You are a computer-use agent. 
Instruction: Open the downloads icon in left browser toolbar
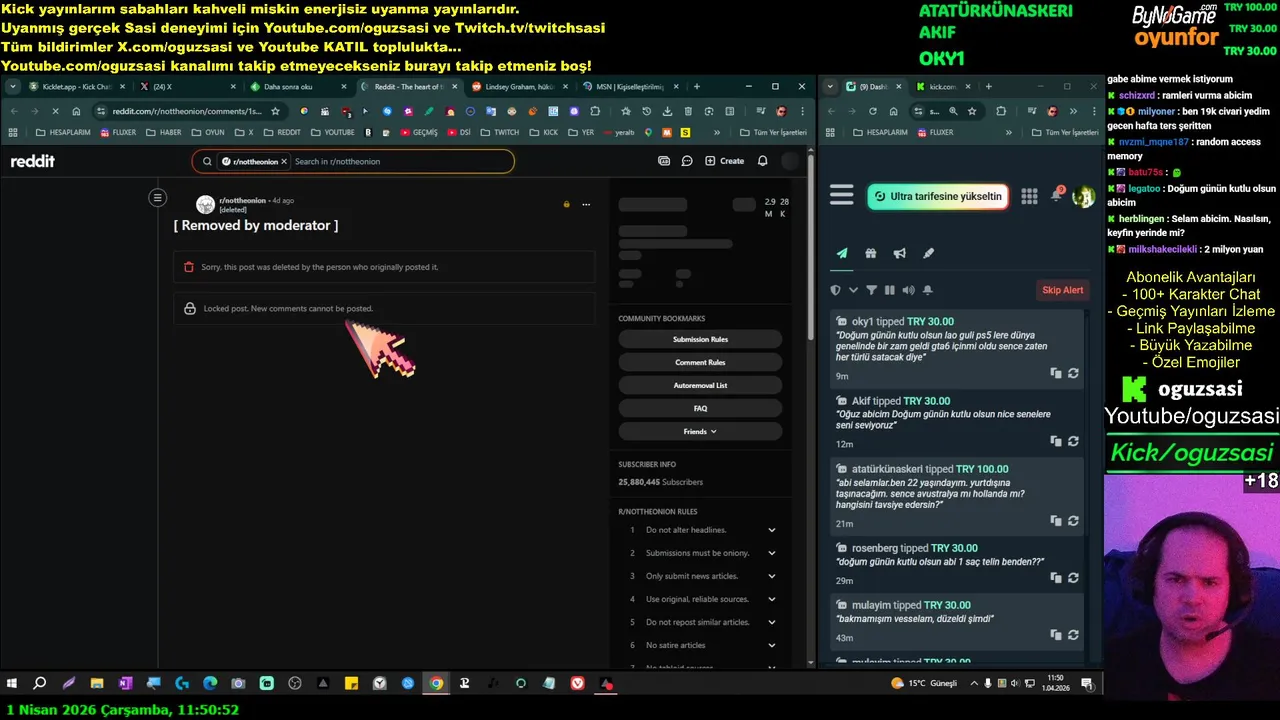point(666,111)
